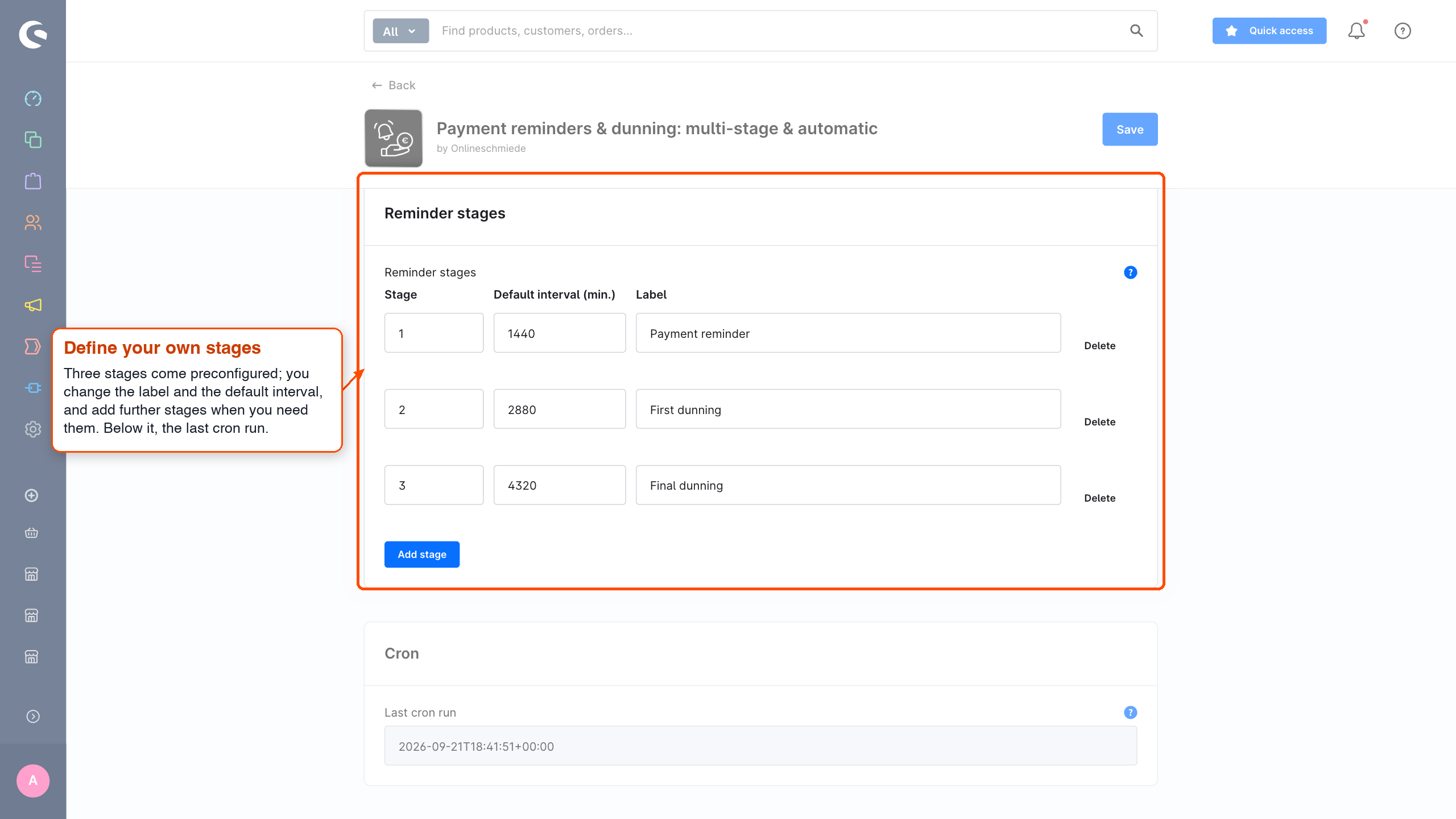Go Back to the previous page
The width and height of the screenshot is (1456, 819).
[394, 85]
